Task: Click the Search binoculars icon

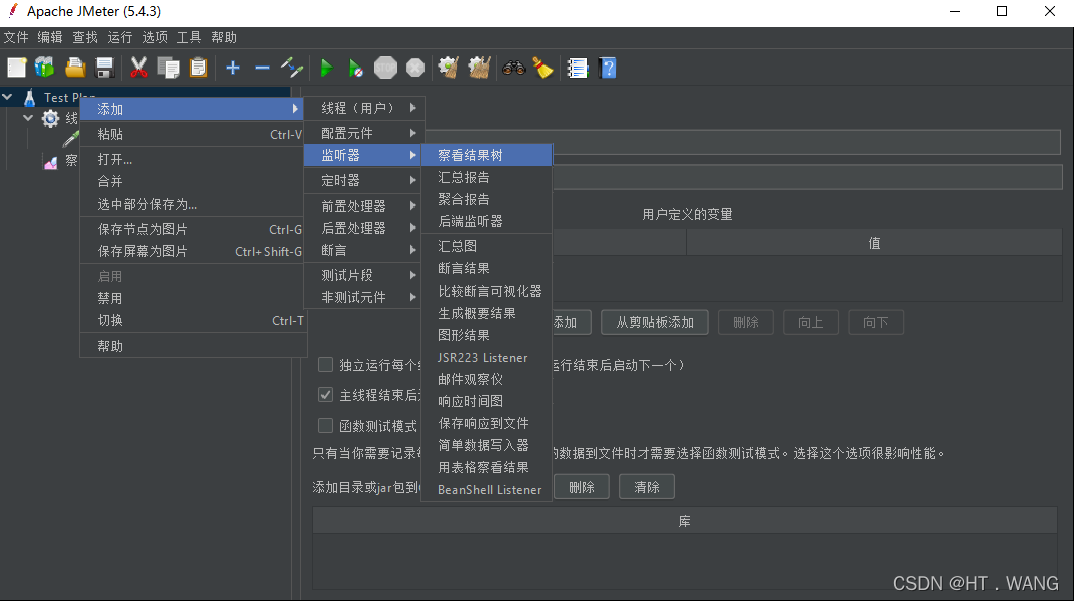Action: 513,68
